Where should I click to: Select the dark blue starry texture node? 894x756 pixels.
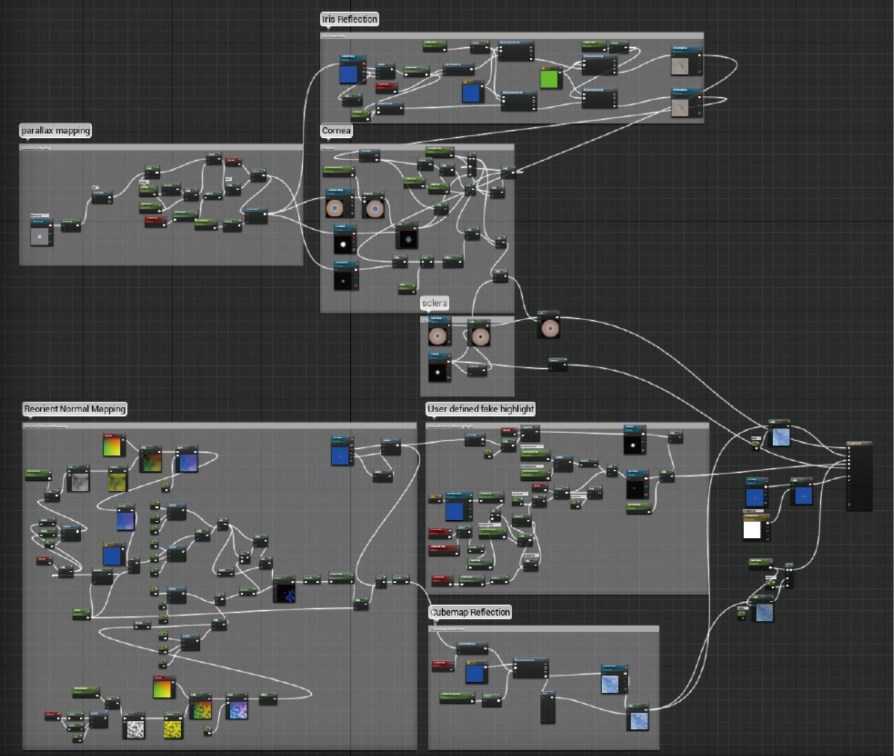tap(284, 590)
